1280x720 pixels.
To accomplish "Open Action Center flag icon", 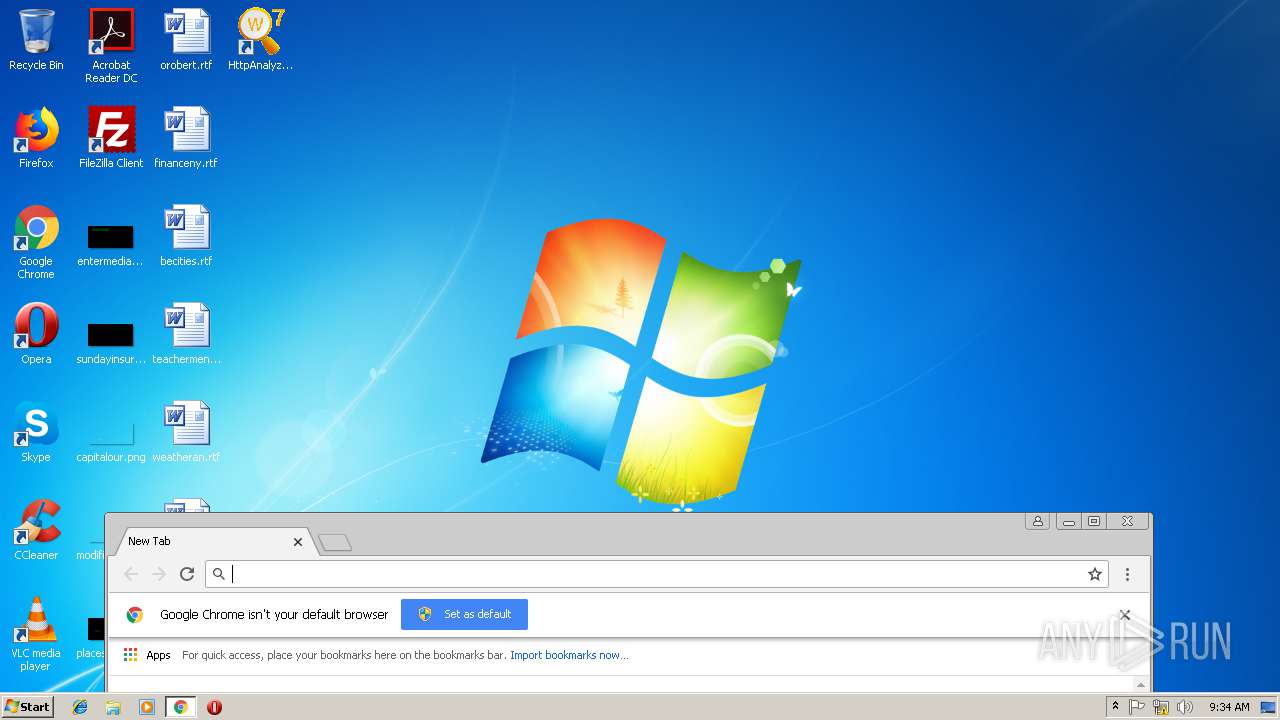I will point(1137,707).
